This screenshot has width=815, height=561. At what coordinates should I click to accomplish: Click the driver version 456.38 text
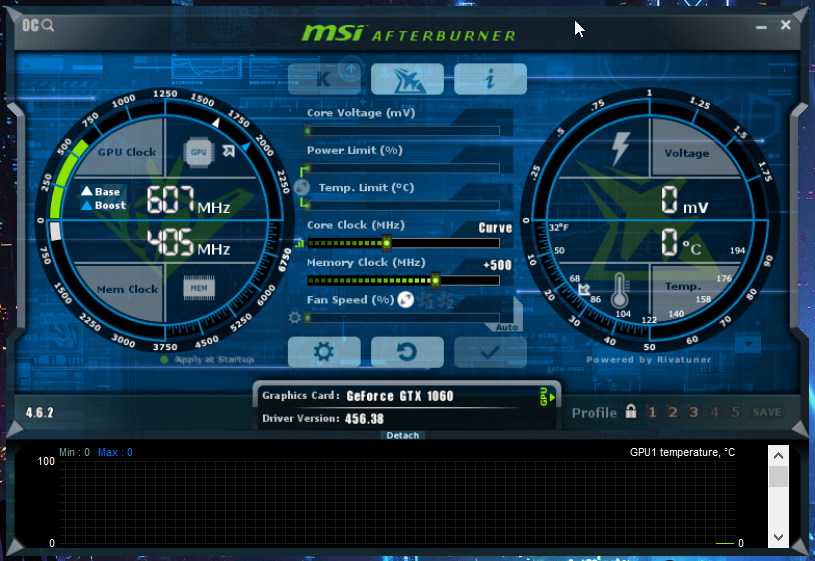(x=364, y=419)
